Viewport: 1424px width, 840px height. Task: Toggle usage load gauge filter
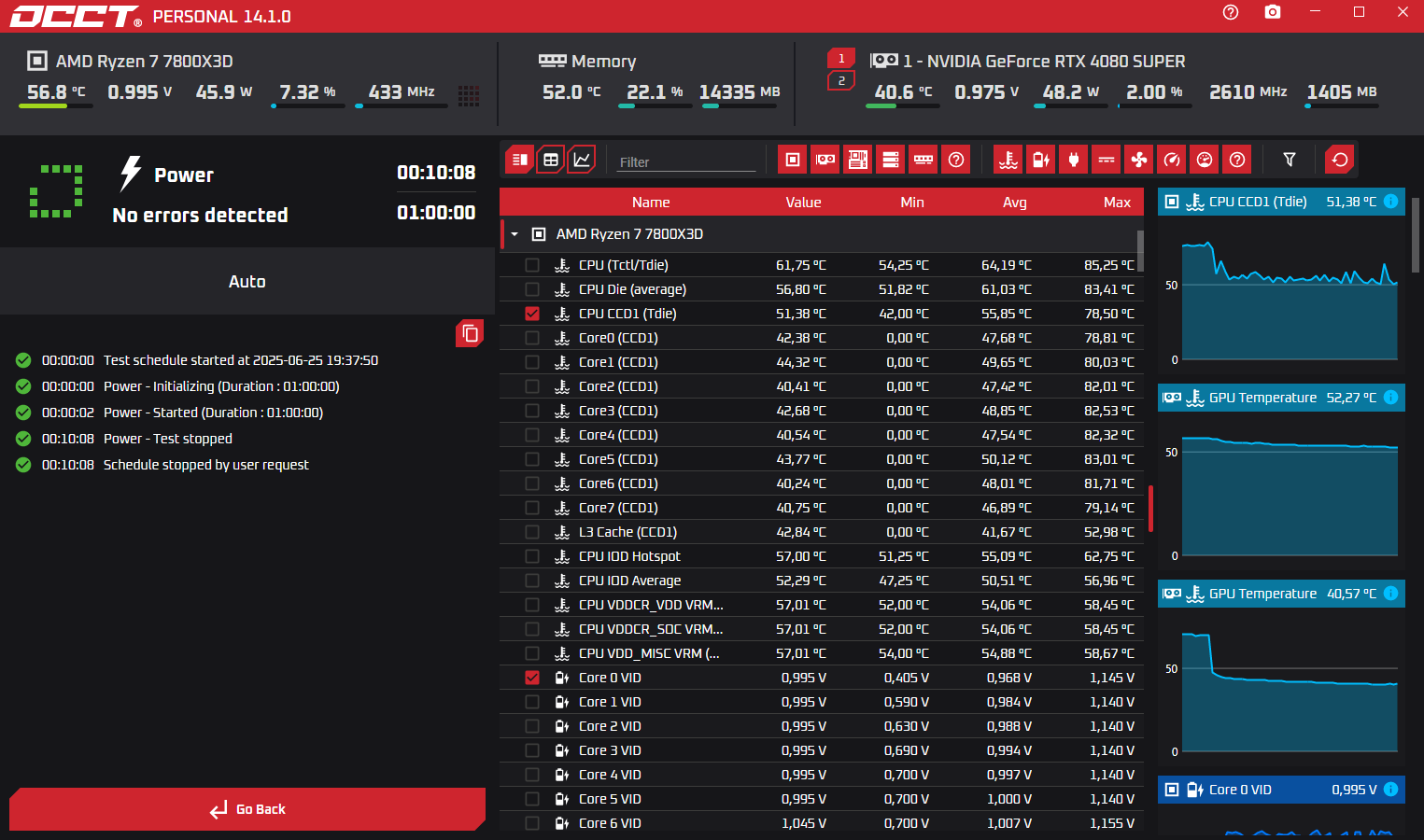coord(1205,160)
